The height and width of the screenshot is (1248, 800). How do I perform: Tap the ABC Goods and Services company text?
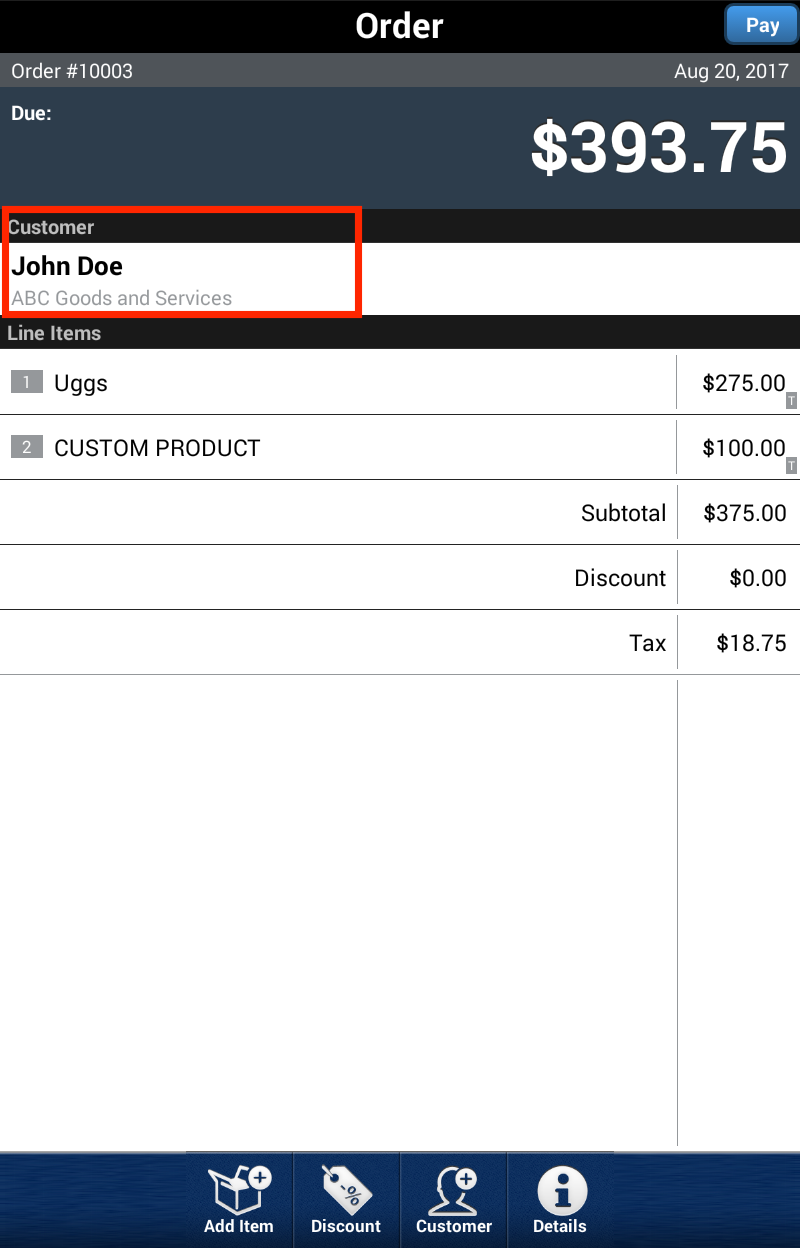(121, 298)
